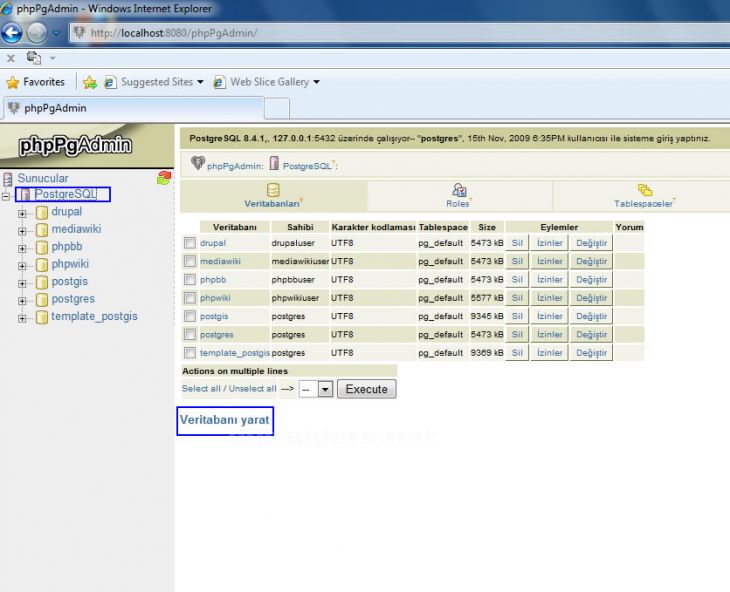Click the toolbar translate/pages icon
Screen dimensions: 730x592
(x=34, y=58)
